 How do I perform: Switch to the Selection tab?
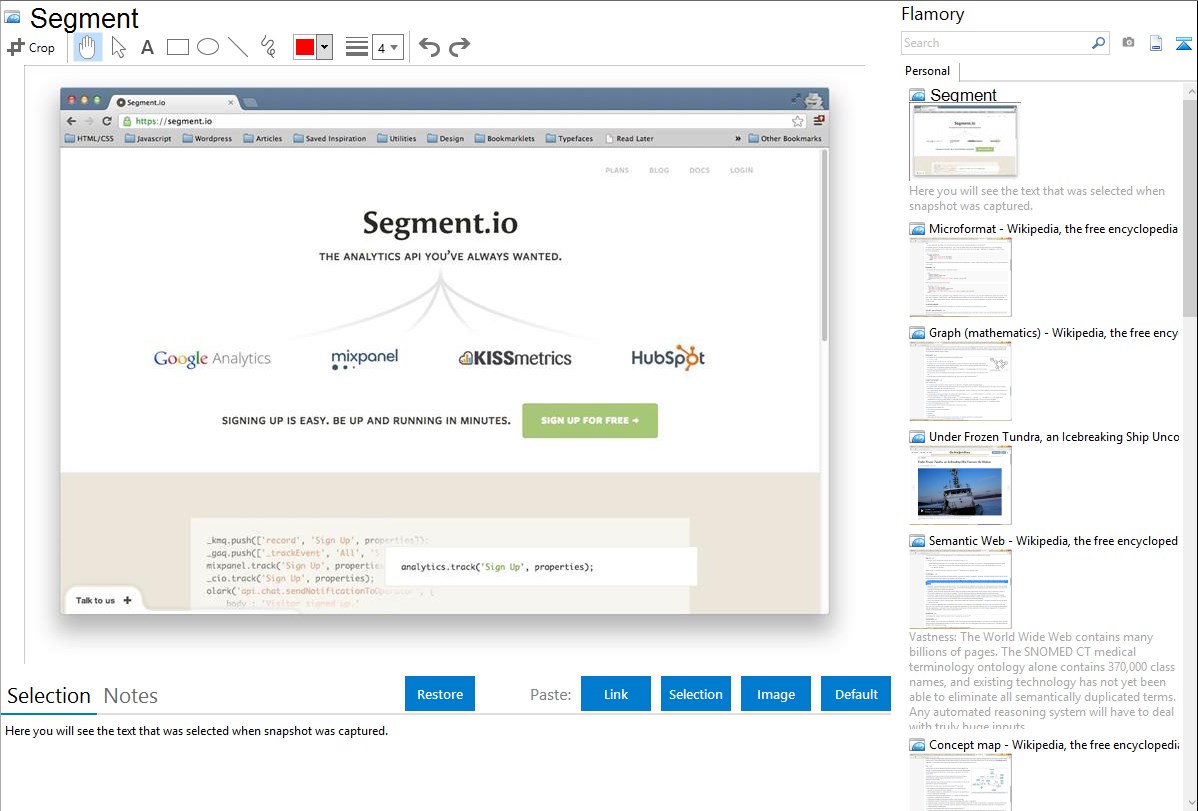pos(48,696)
